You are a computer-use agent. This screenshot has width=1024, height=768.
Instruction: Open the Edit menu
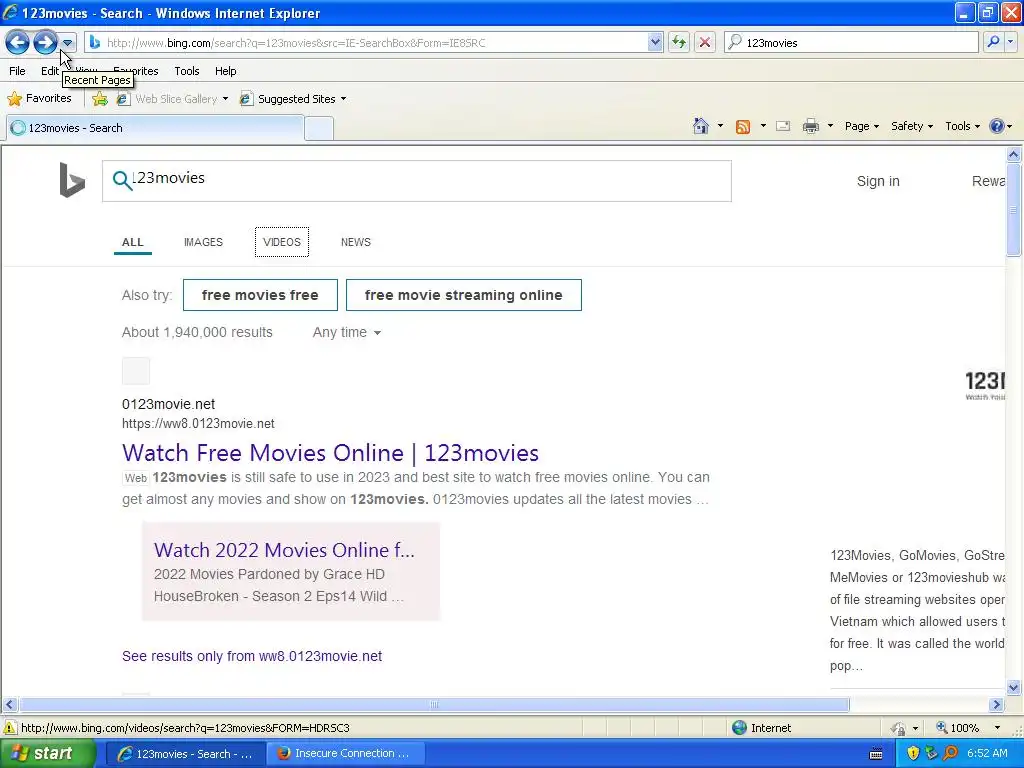pyautogui.click(x=50, y=71)
